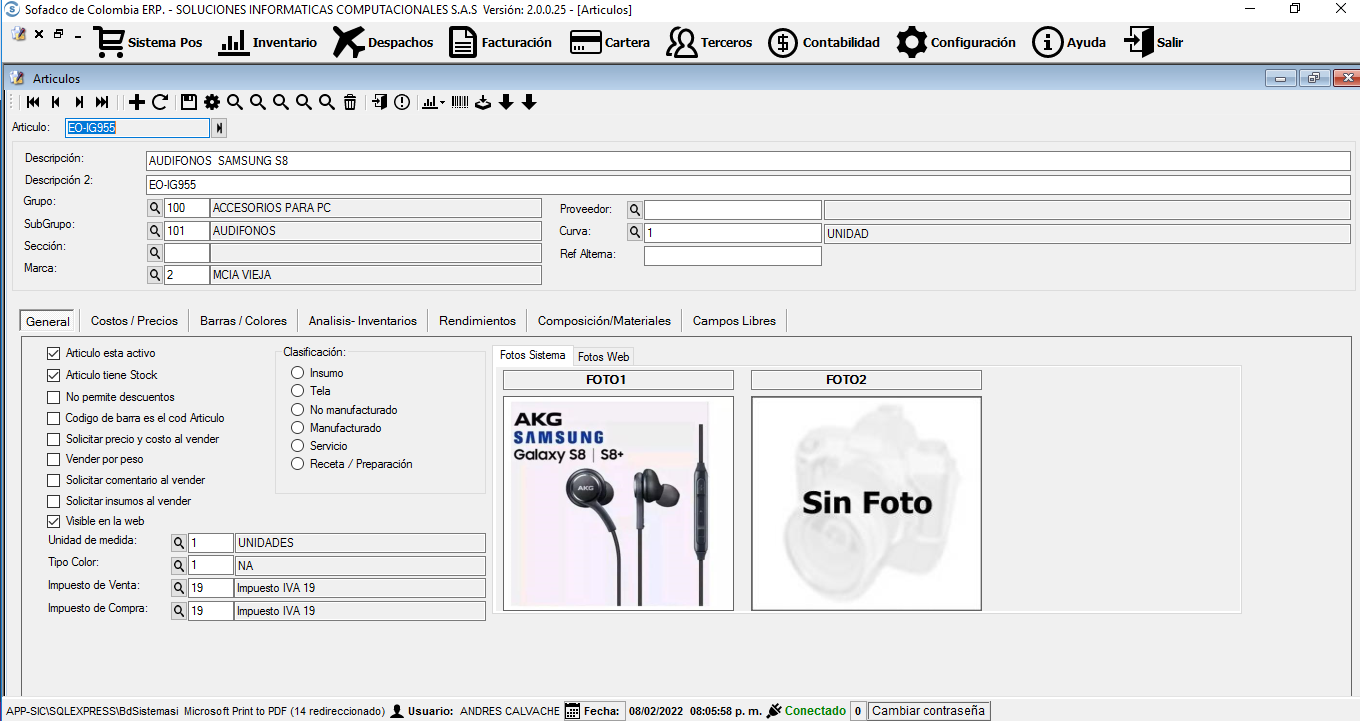The image size is (1360, 721).
Task: Add a new article with plus icon
Action: pyautogui.click(x=137, y=102)
